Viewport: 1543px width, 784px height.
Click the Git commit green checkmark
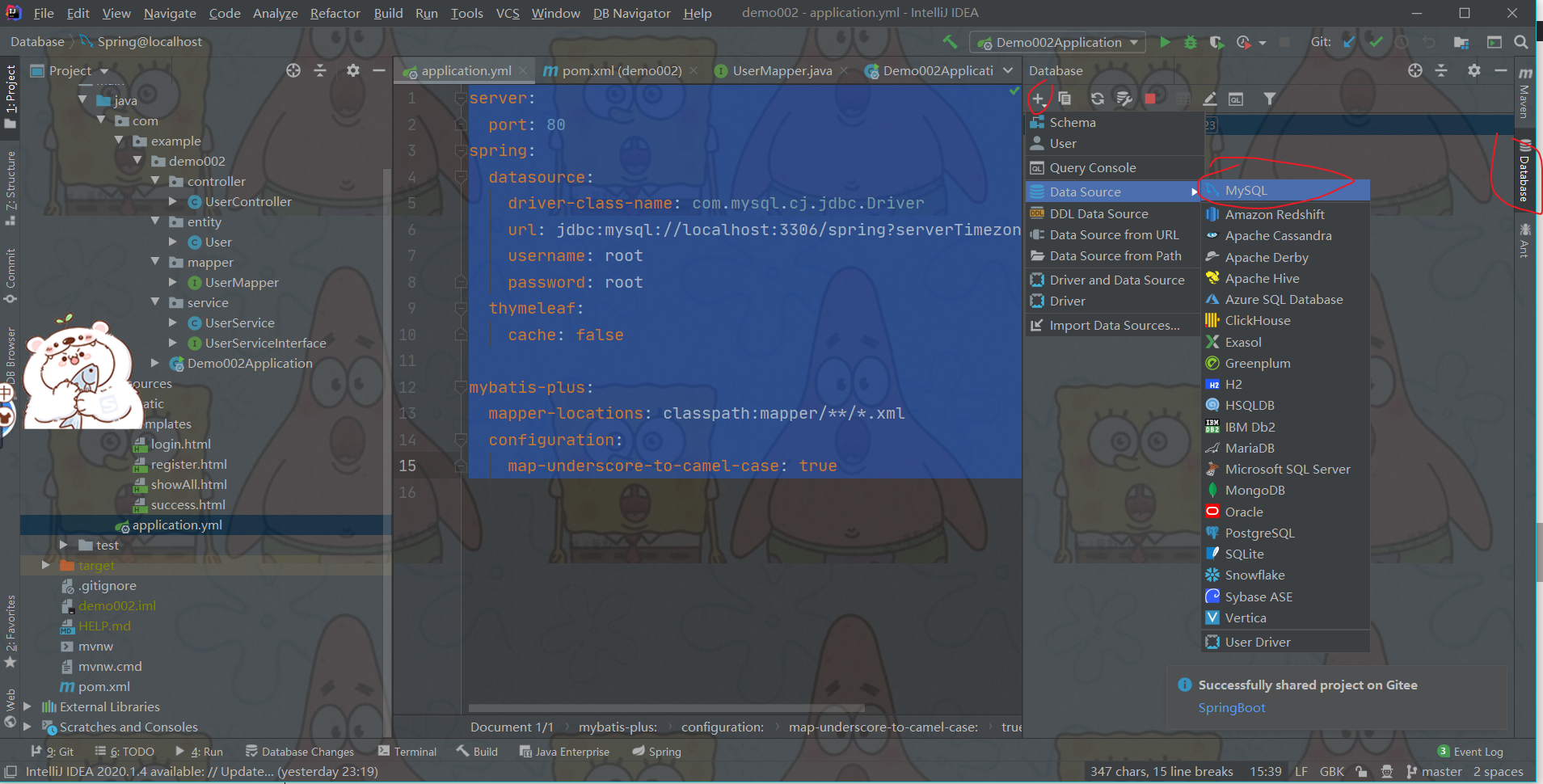pos(1376,42)
